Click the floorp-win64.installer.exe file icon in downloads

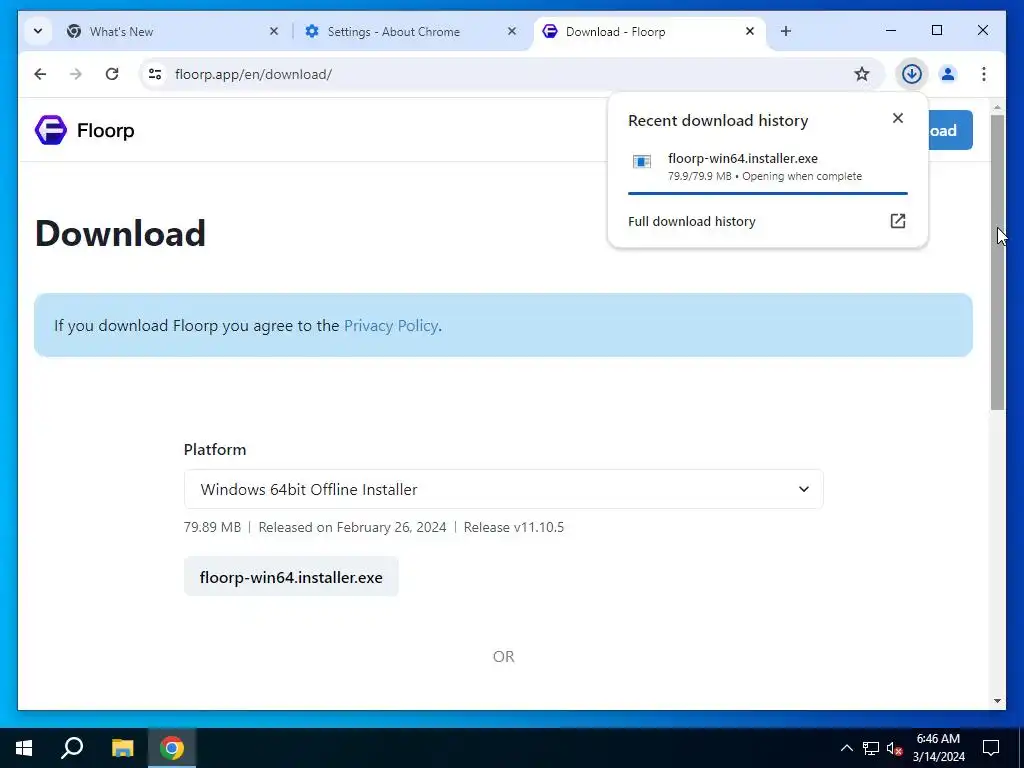642,161
